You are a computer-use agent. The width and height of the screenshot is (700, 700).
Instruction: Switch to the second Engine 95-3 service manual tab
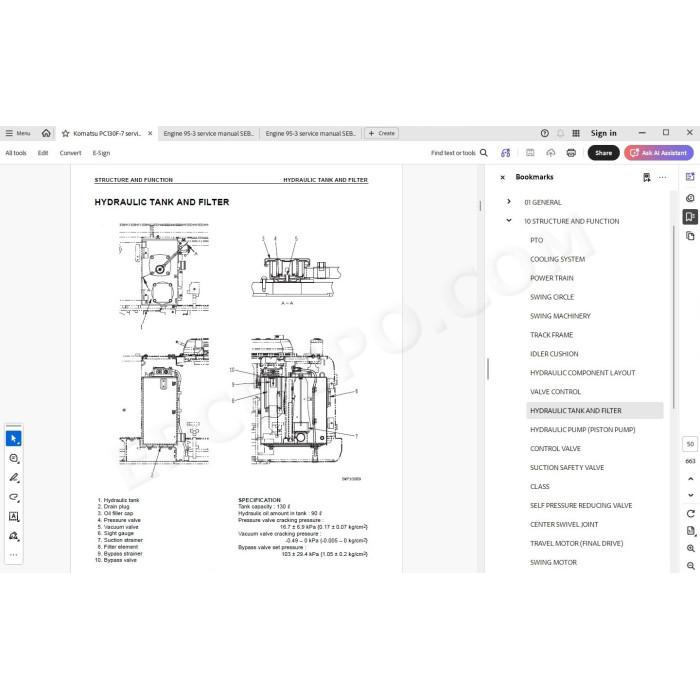[311, 133]
